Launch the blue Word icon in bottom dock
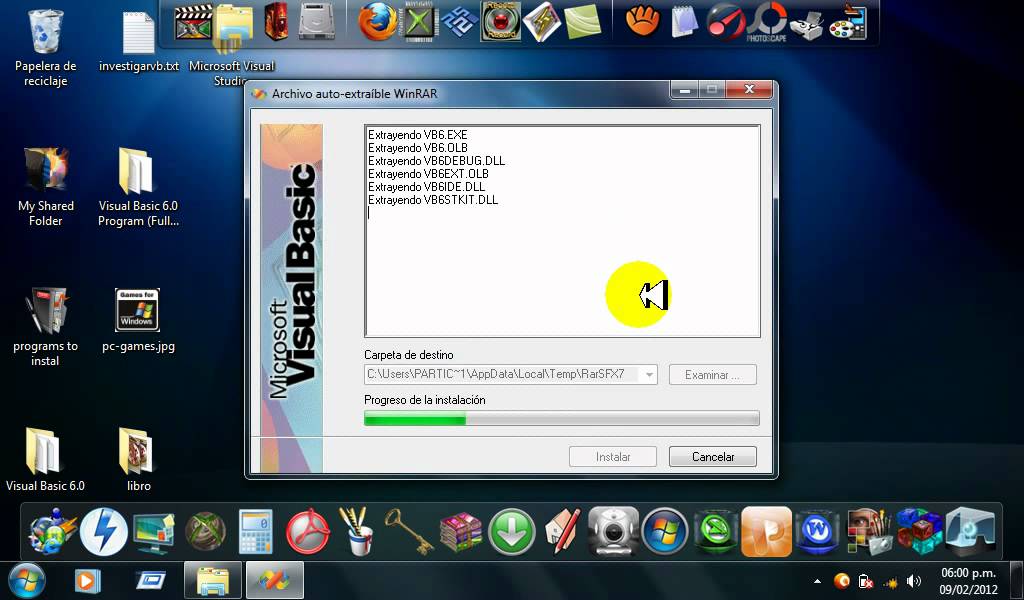The width and height of the screenshot is (1024, 600). tap(816, 531)
